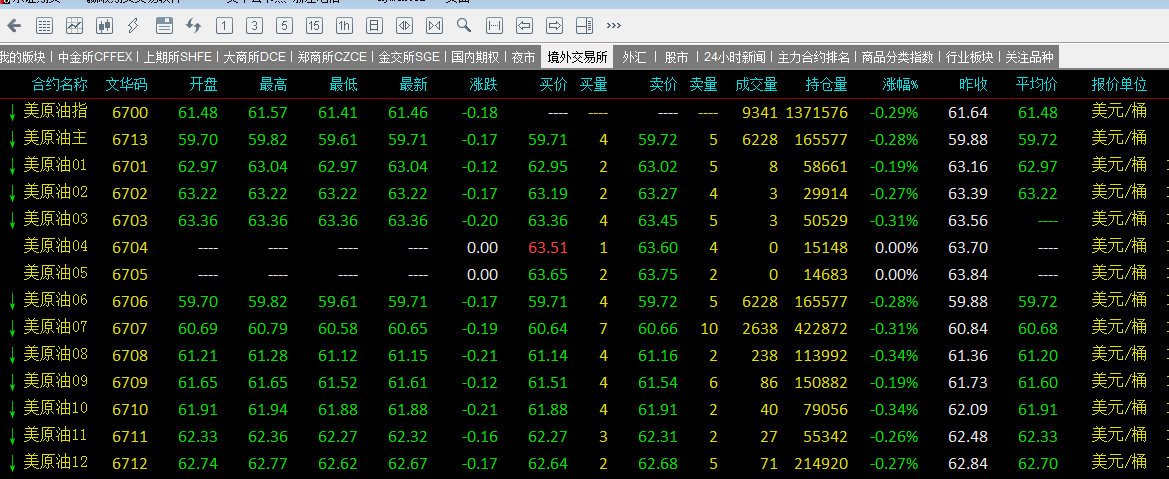Image resolution: width=1169 pixels, height=479 pixels.
Task: Sort by the 涨幅% column header
Action: [901, 85]
